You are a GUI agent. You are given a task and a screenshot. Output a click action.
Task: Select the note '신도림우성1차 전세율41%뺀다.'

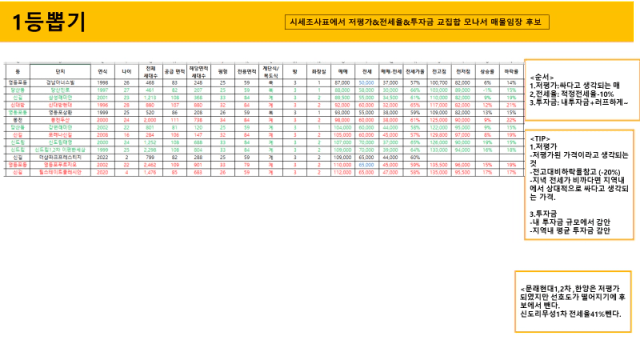pyautogui.click(x=571, y=314)
